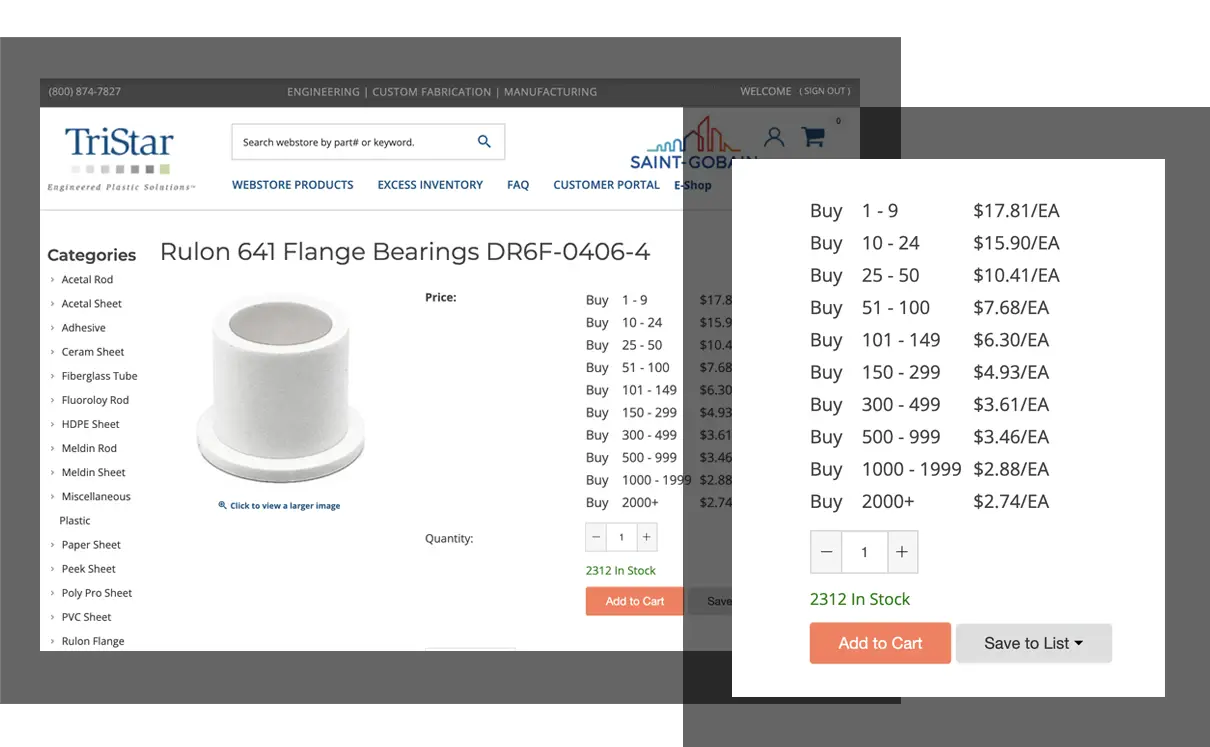Expand the Acetal Rod category
Viewport: 1210px width, 747px height.
pos(87,280)
